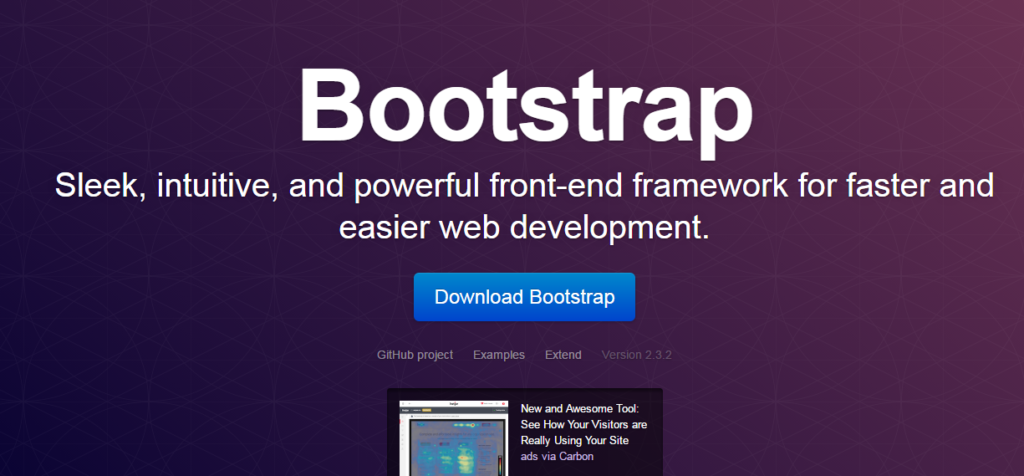Go to the Extend link

[563, 355]
